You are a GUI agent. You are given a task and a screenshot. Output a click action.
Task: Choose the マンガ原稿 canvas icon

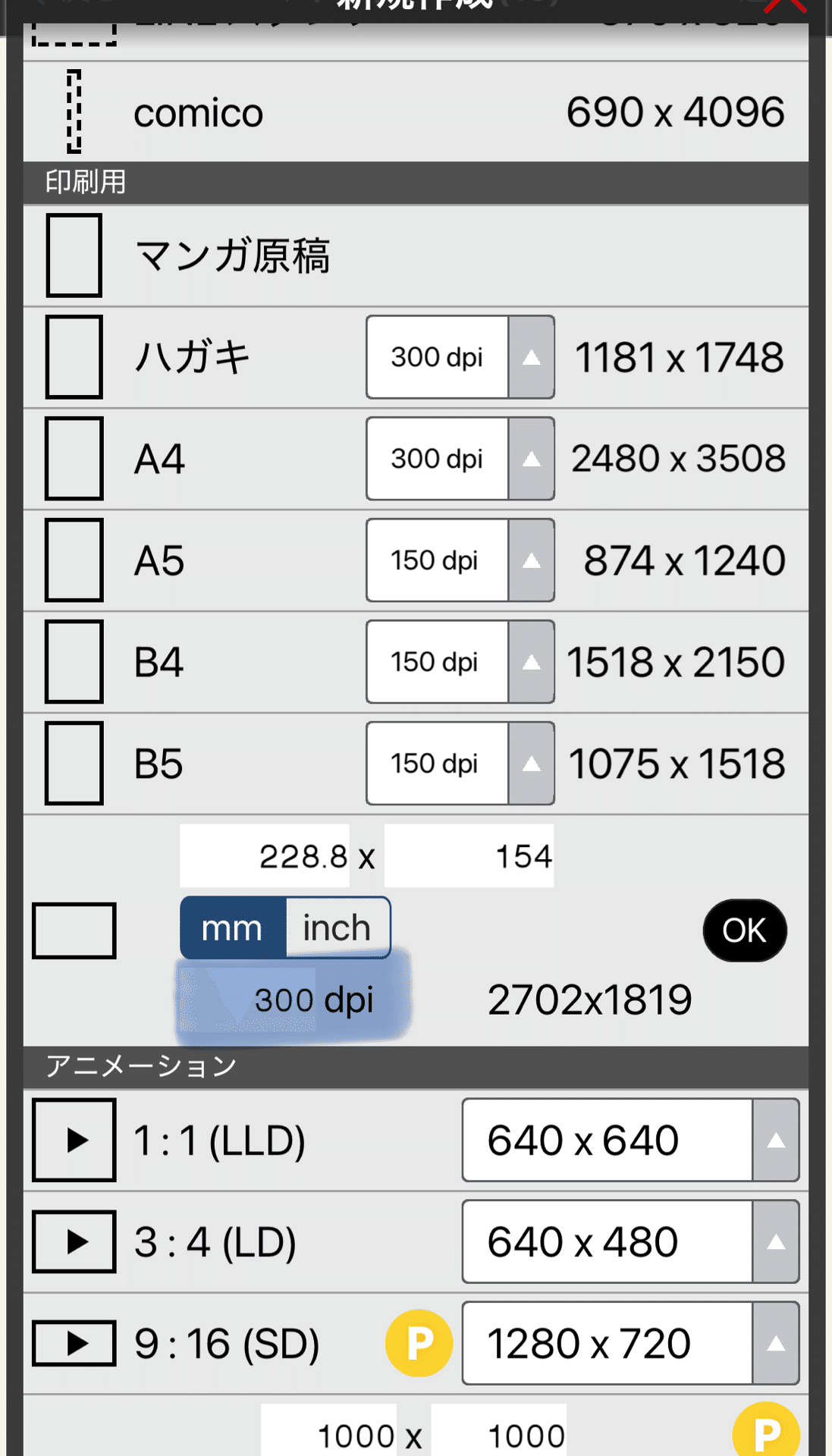tap(74, 255)
